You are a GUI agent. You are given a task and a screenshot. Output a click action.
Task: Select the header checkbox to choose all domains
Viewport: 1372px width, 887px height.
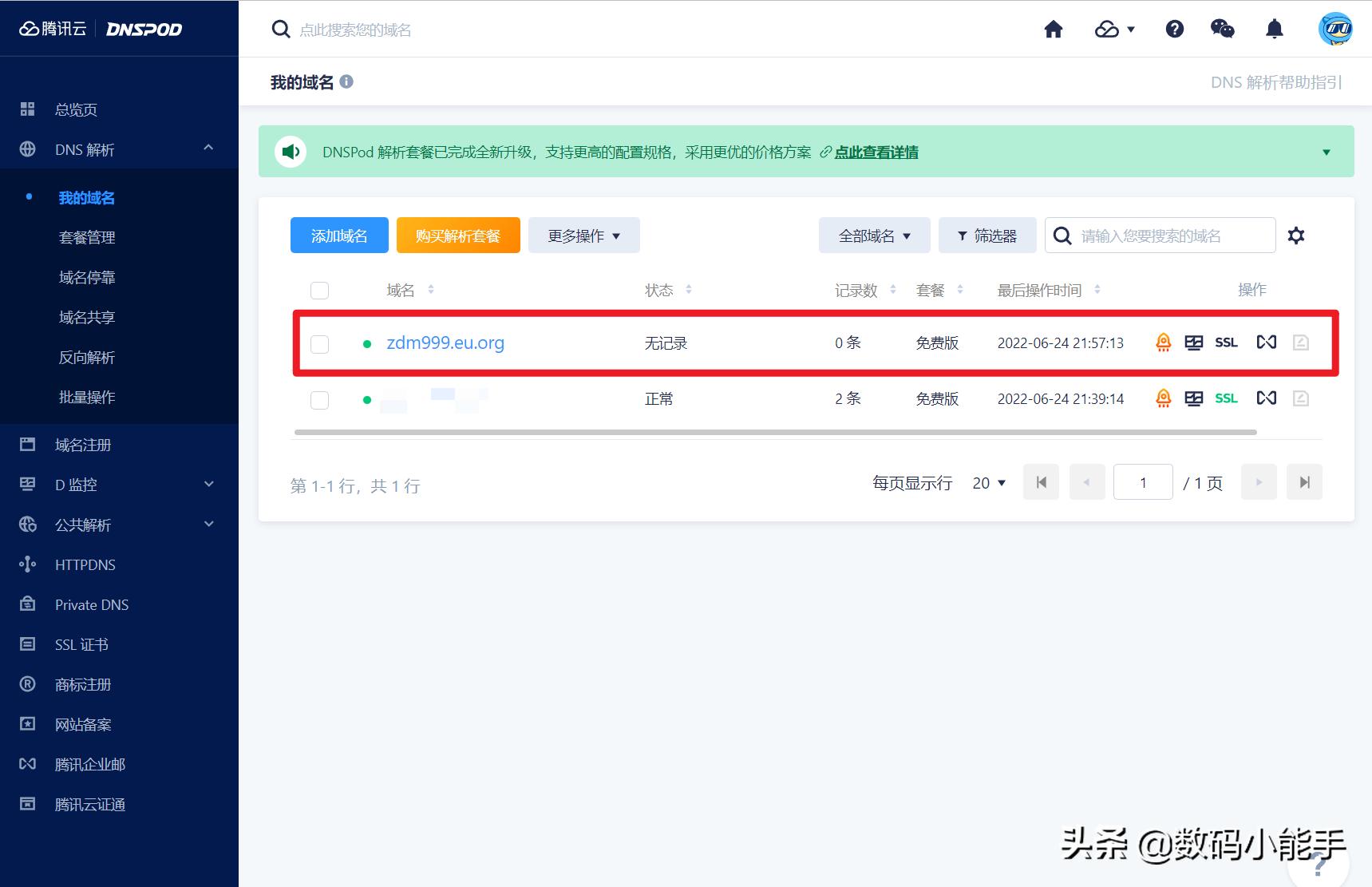(319, 290)
